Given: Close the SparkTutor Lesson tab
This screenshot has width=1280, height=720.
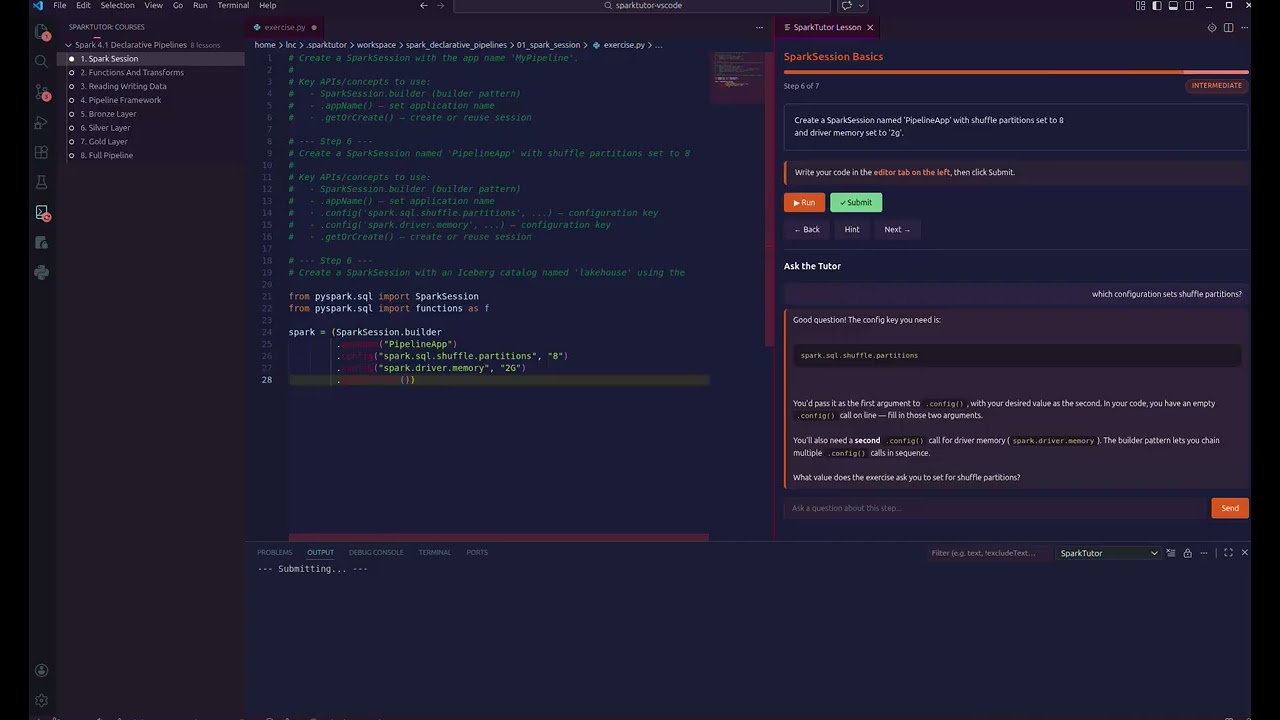Looking at the screenshot, I should point(870,27).
